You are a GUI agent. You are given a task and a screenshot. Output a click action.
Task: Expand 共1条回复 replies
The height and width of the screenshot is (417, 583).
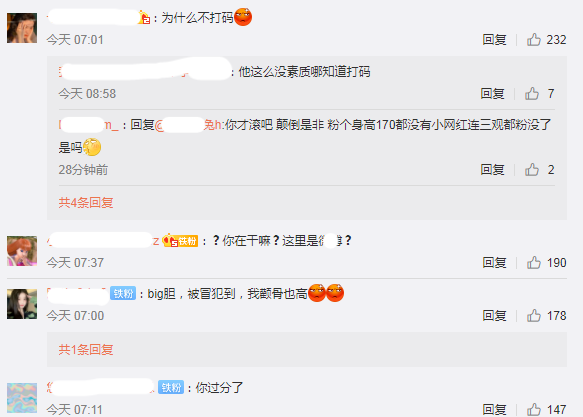pos(86,349)
